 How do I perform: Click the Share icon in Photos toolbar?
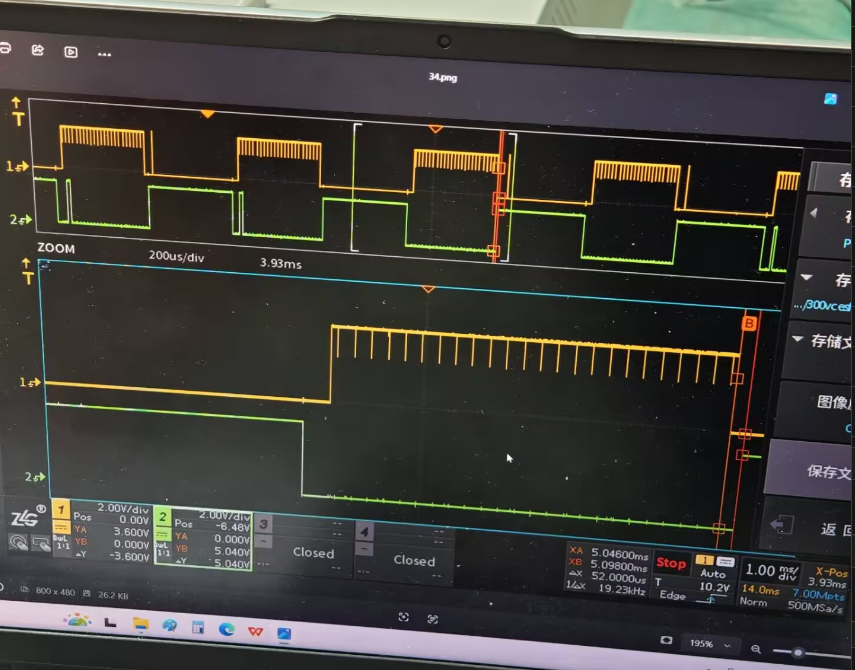pos(38,51)
